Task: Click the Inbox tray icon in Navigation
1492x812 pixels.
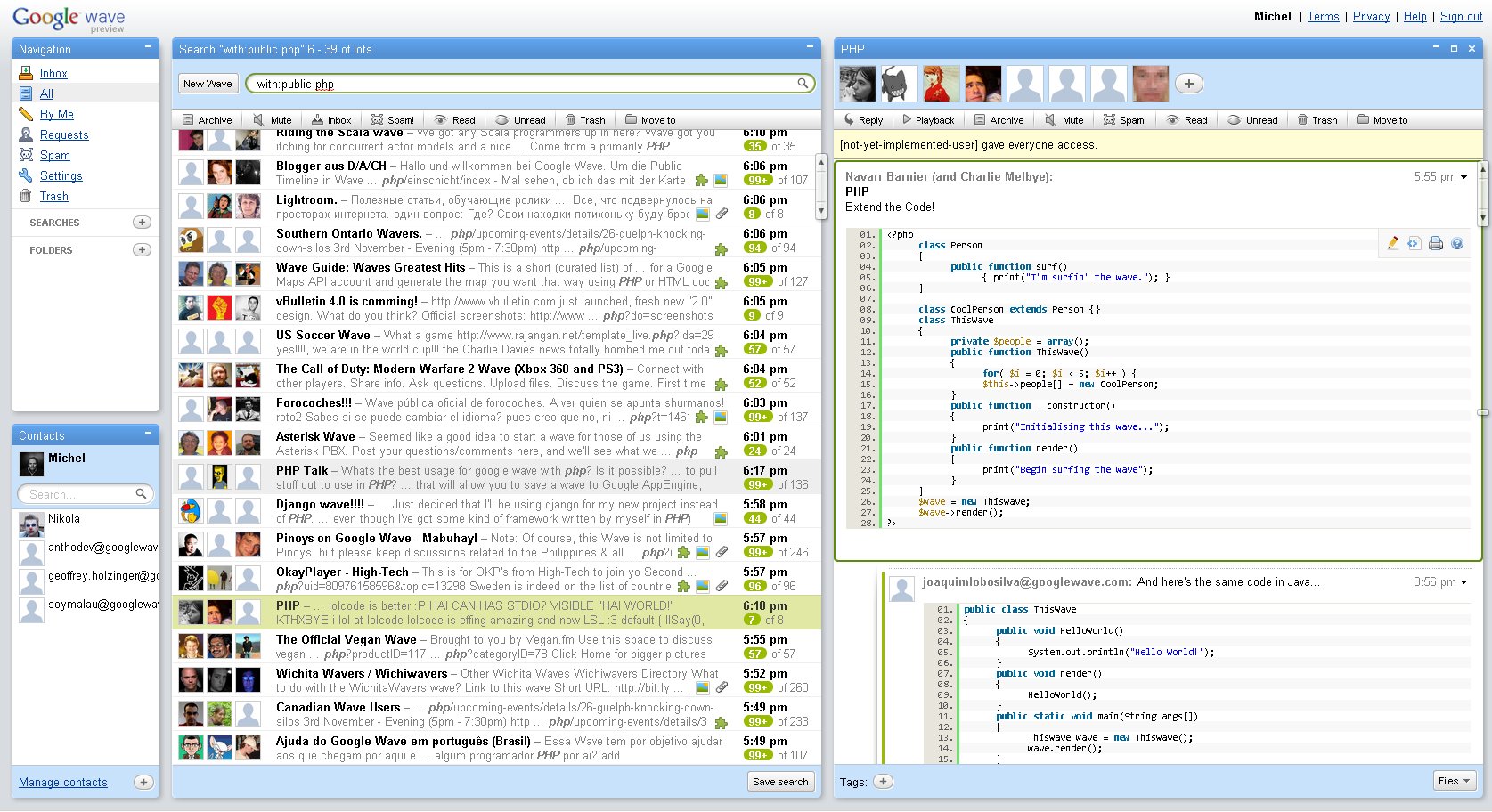Action: [26, 73]
